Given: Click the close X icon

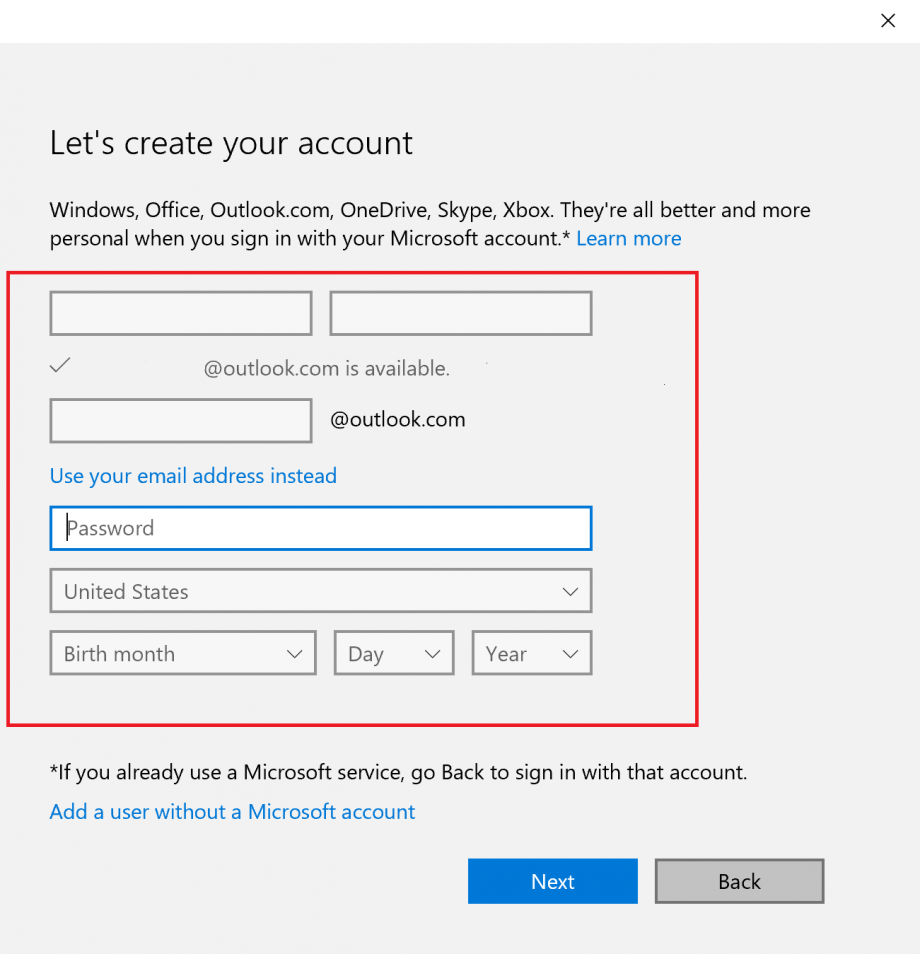Looking at the screenshot, I should tap(887, 20).
